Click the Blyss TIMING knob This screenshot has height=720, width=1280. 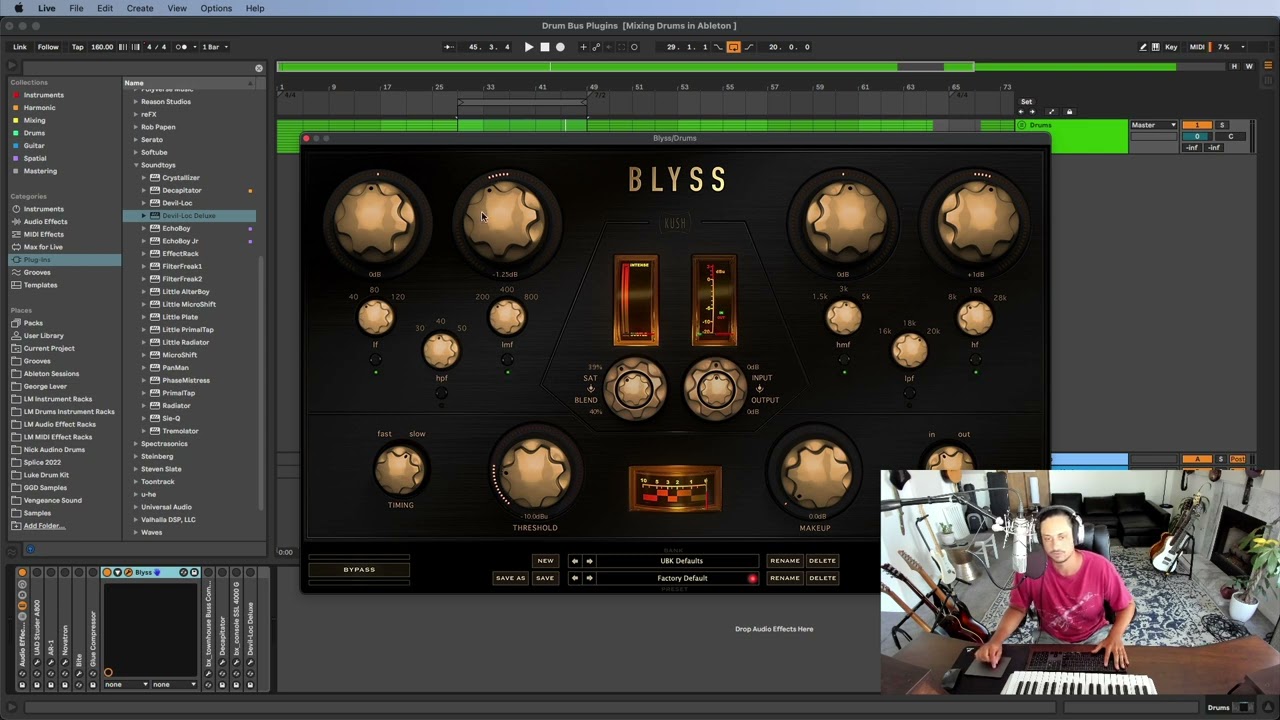point(400,470)
